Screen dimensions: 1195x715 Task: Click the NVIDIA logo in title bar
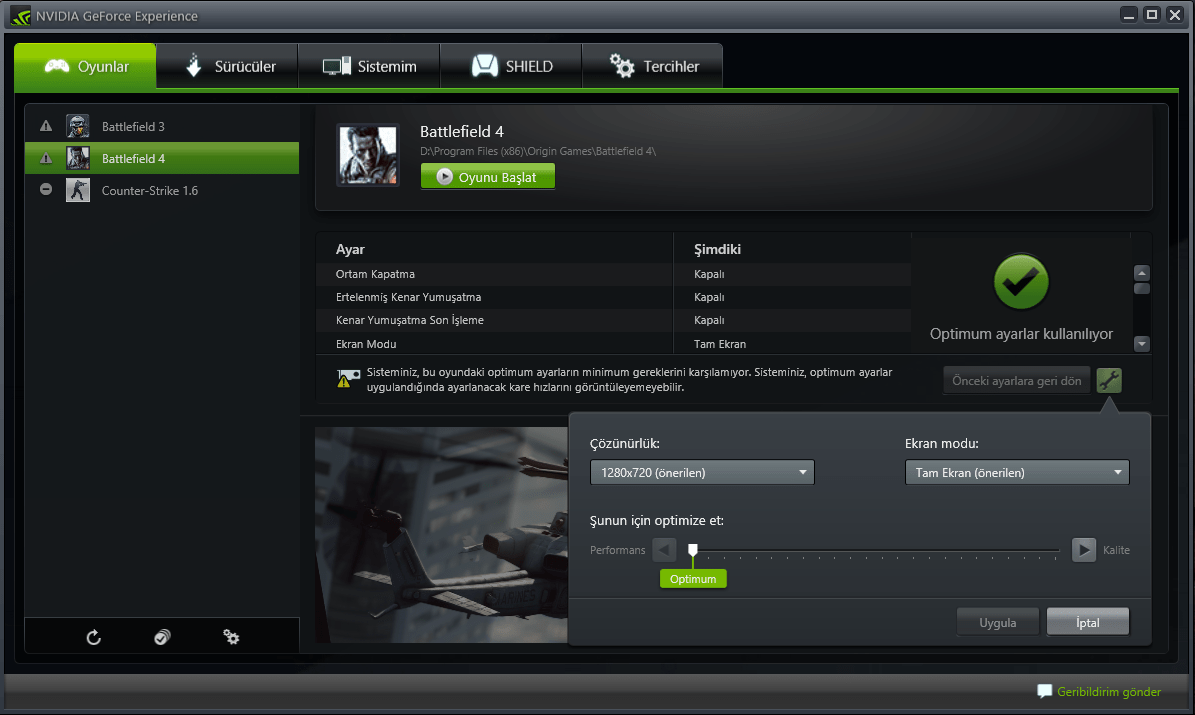tap(21, 15)
